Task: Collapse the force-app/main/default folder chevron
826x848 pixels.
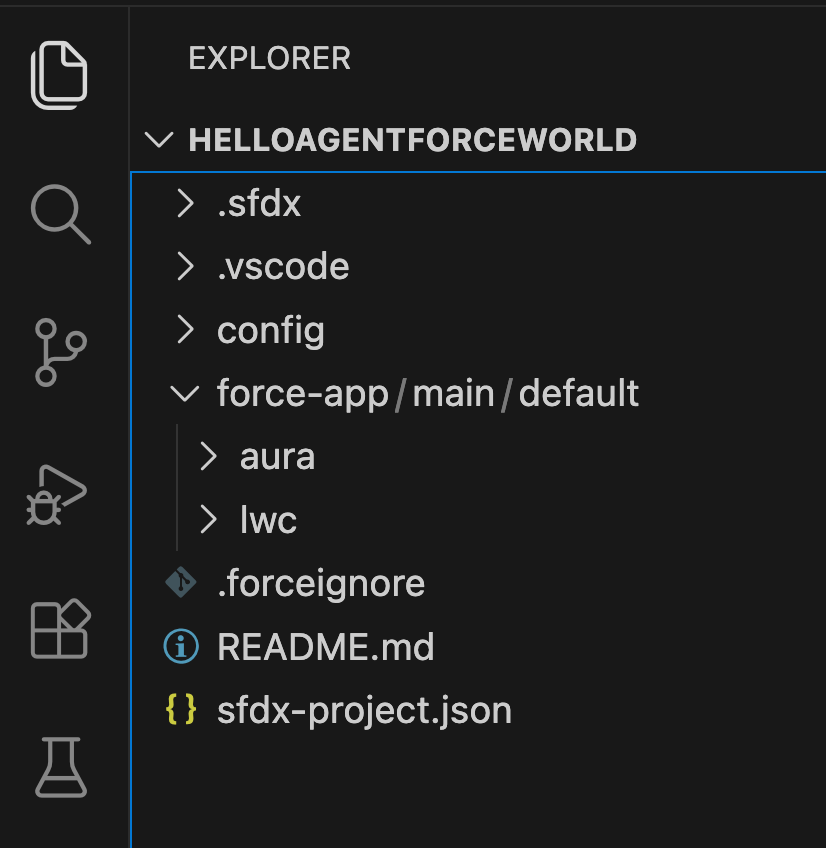Action: click(185, 393)
